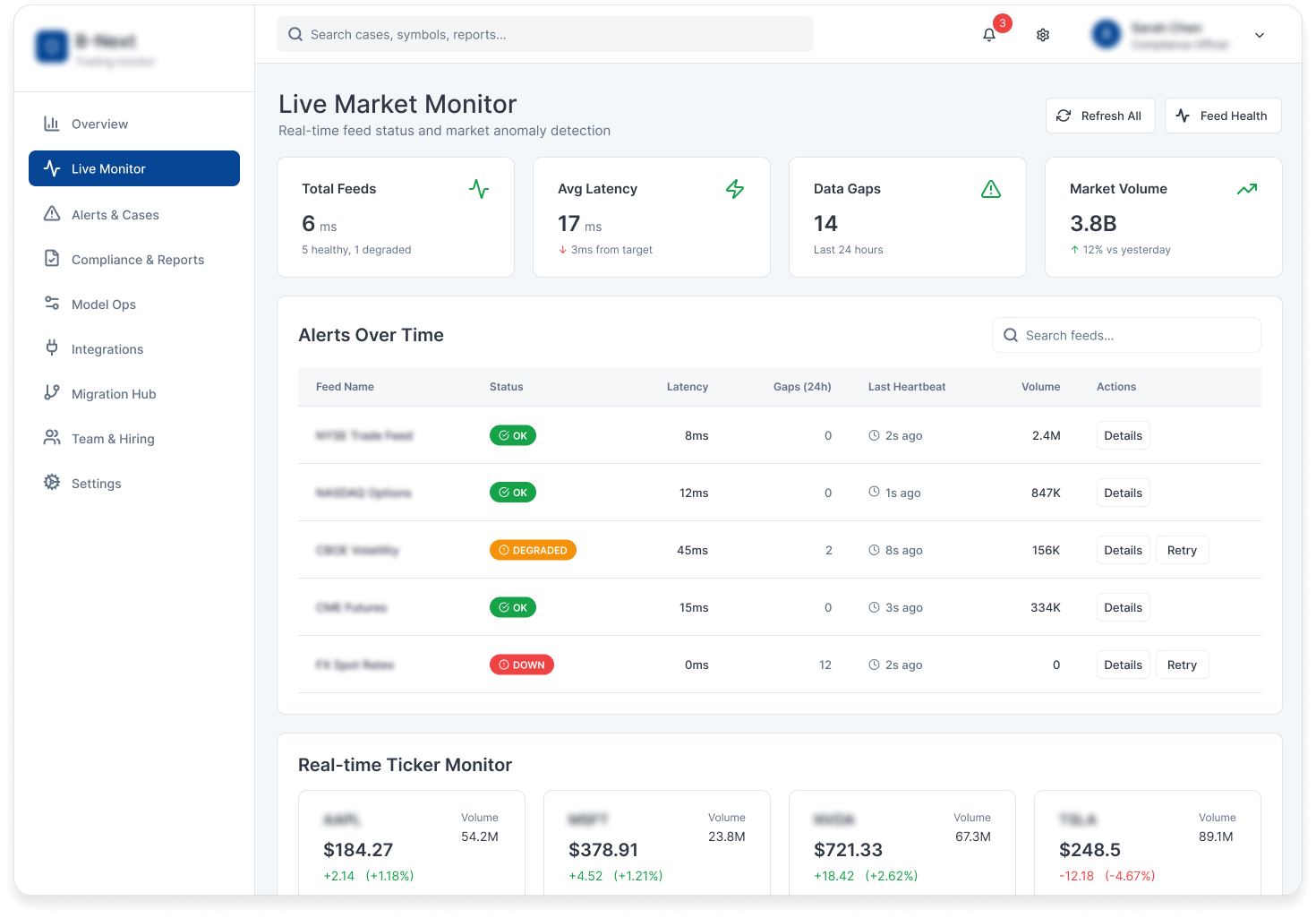Select the $184.27 ticker card

pos(412,842)
